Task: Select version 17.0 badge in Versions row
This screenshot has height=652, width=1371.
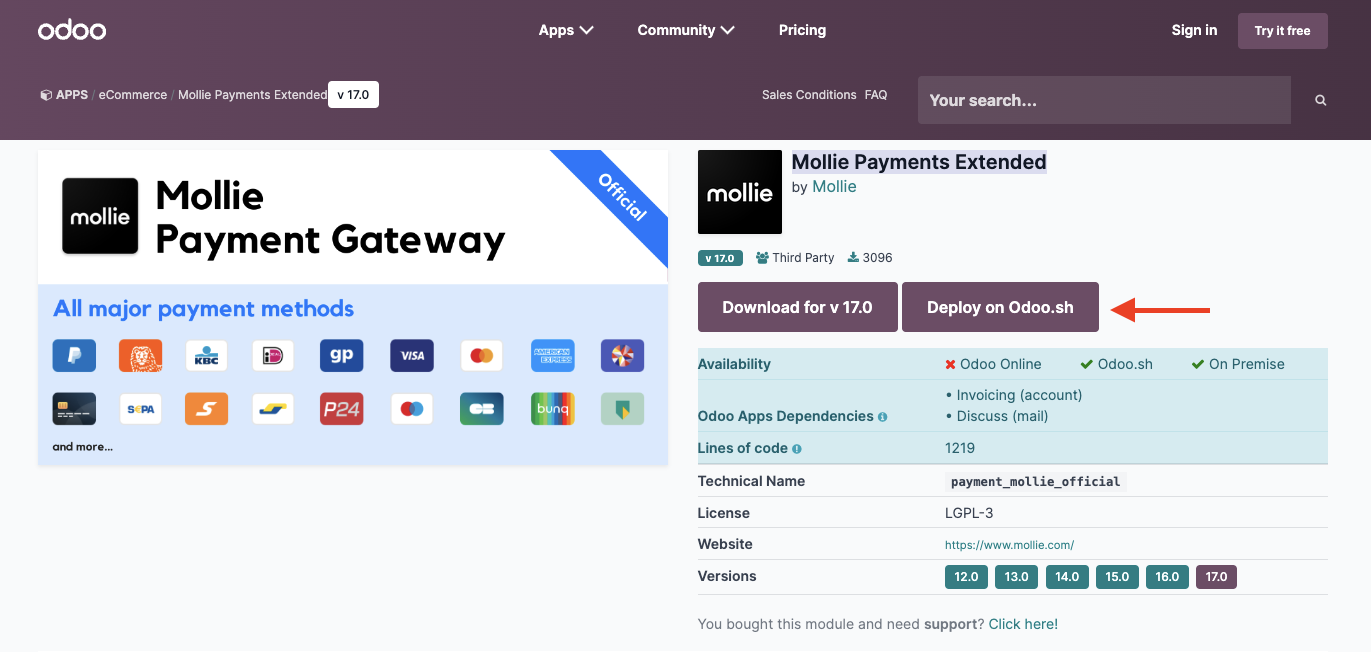Action: coord(1216,577)
